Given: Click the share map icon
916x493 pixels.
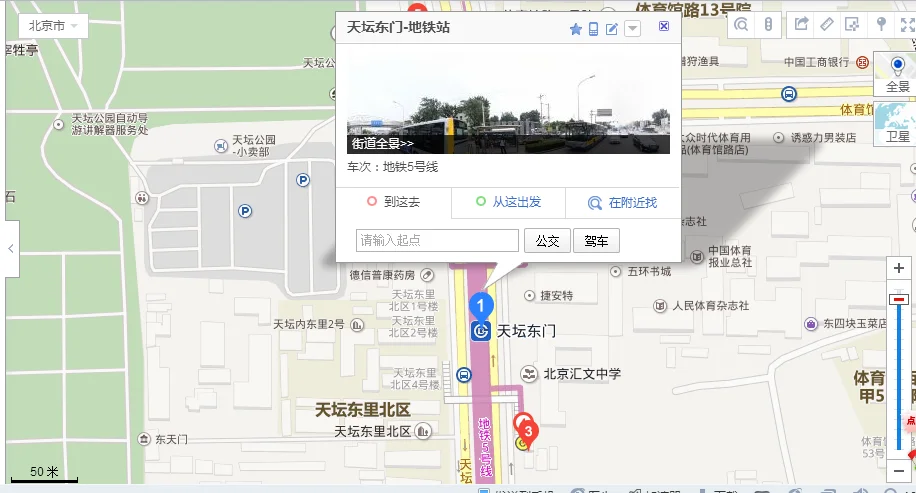Looking at the screenshot, I should 801,24.
